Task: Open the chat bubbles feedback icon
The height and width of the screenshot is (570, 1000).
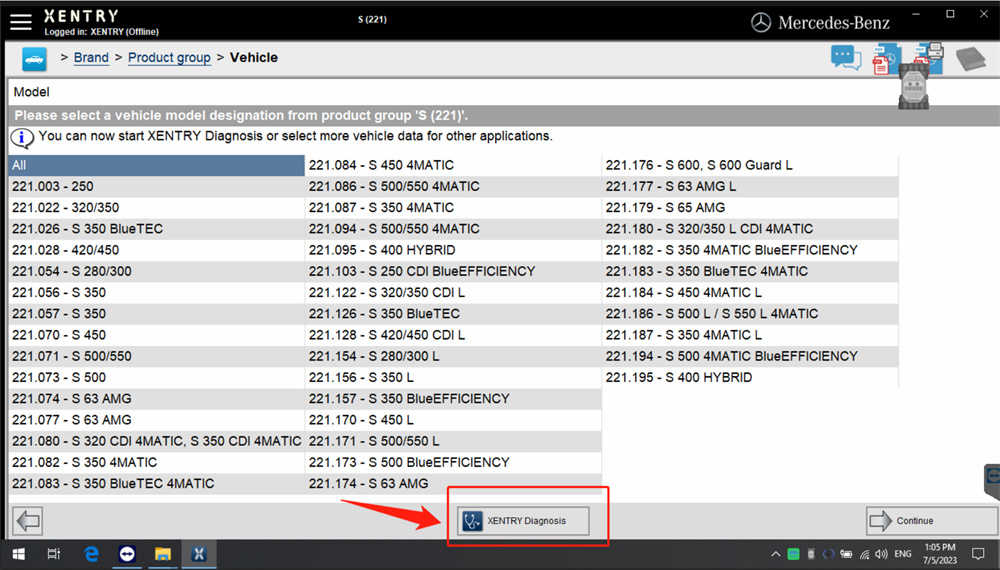Action: 846,58
